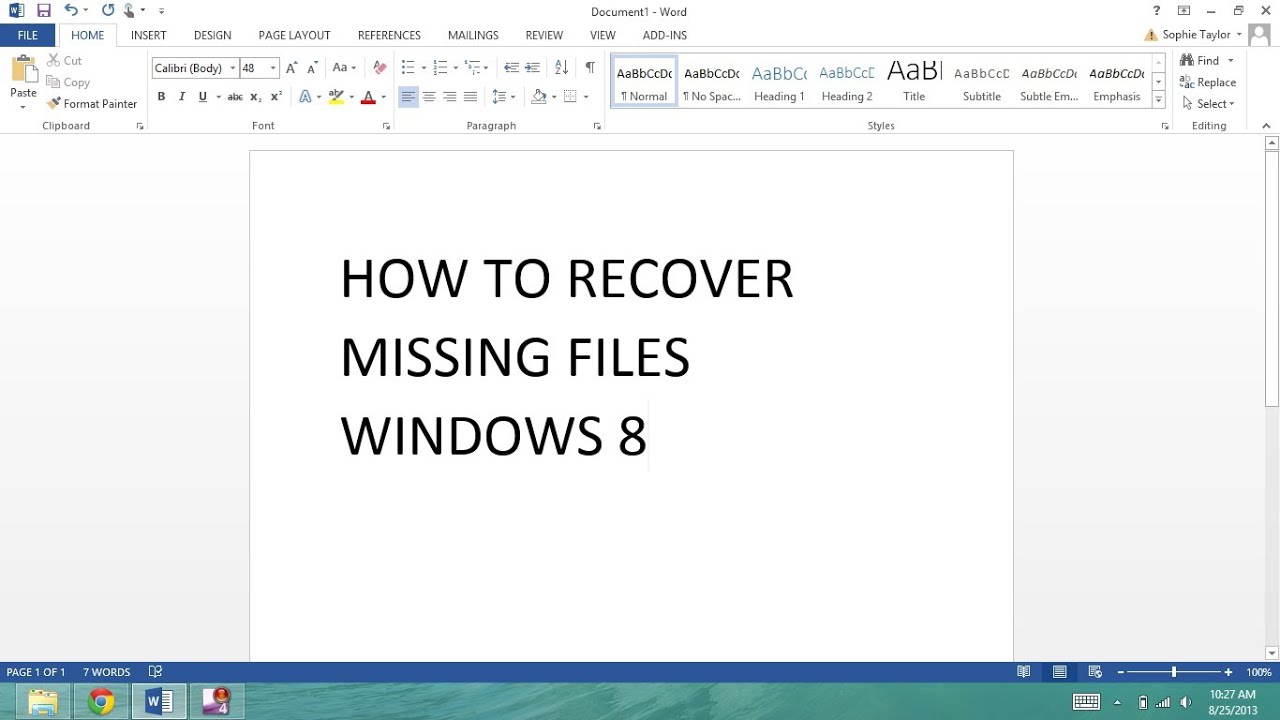Toggle underline formatting

203,97
